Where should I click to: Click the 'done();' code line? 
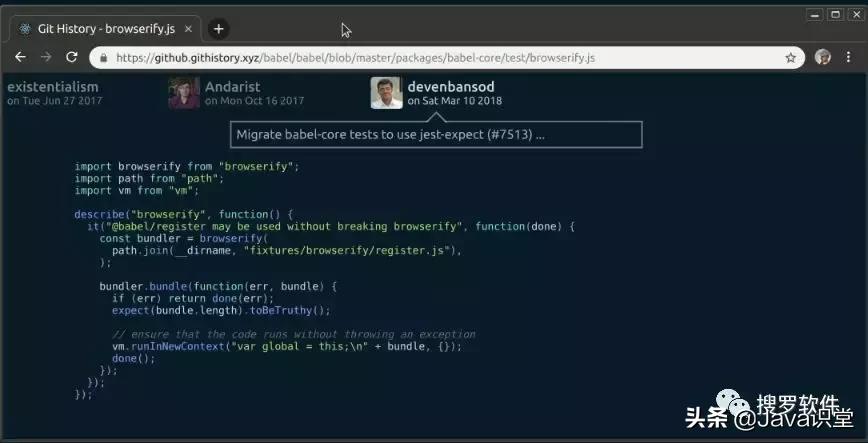[x=133, y=359]
